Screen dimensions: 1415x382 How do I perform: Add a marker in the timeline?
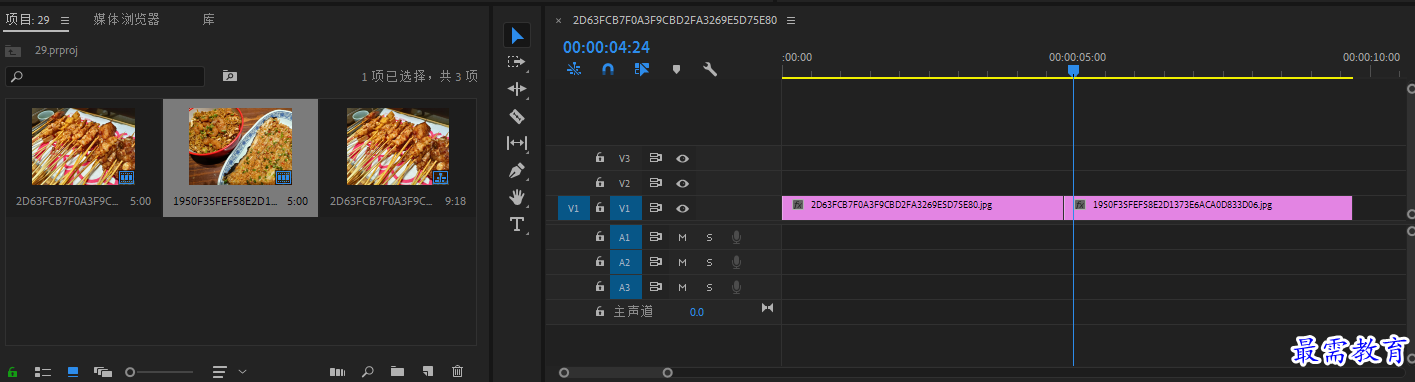point(676,69)
